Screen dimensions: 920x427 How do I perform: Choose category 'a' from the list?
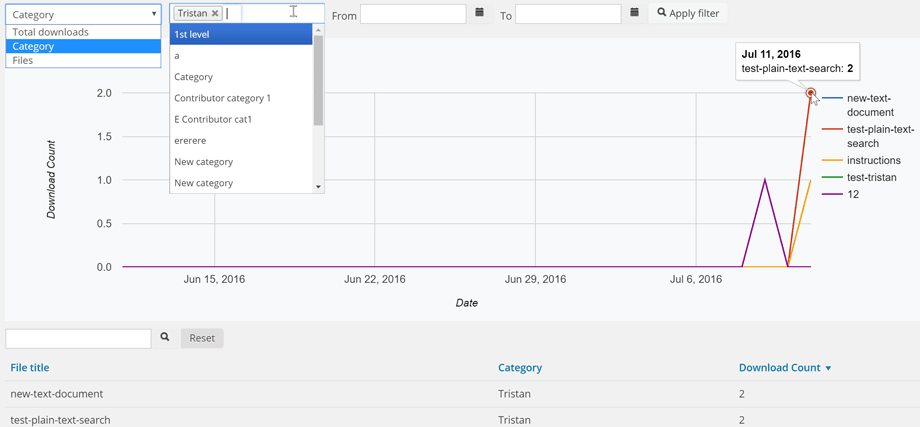[x=241, y=56]
